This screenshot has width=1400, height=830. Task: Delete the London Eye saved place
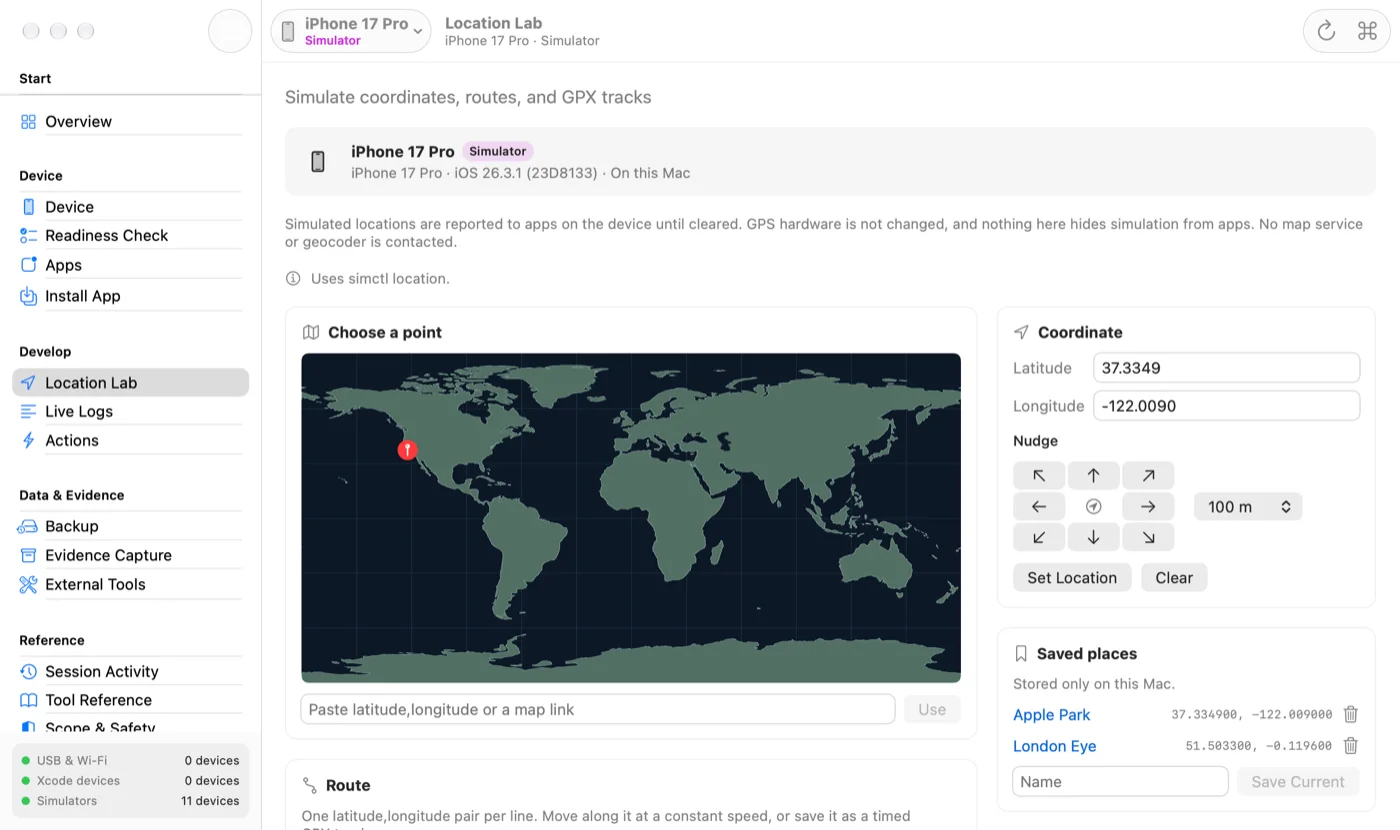coord(1351,745)
